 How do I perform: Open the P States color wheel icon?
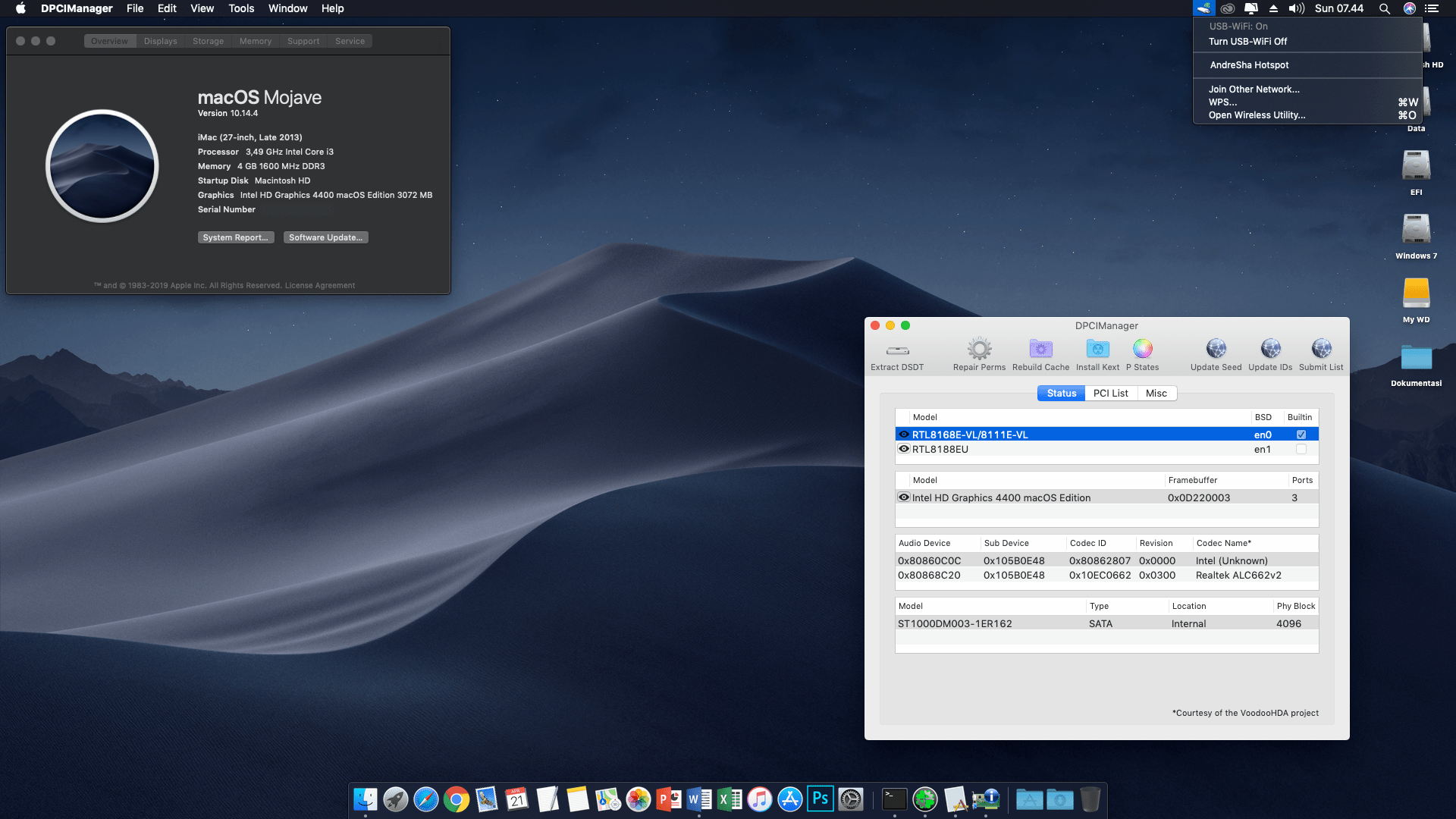(x=1142, y=350)
